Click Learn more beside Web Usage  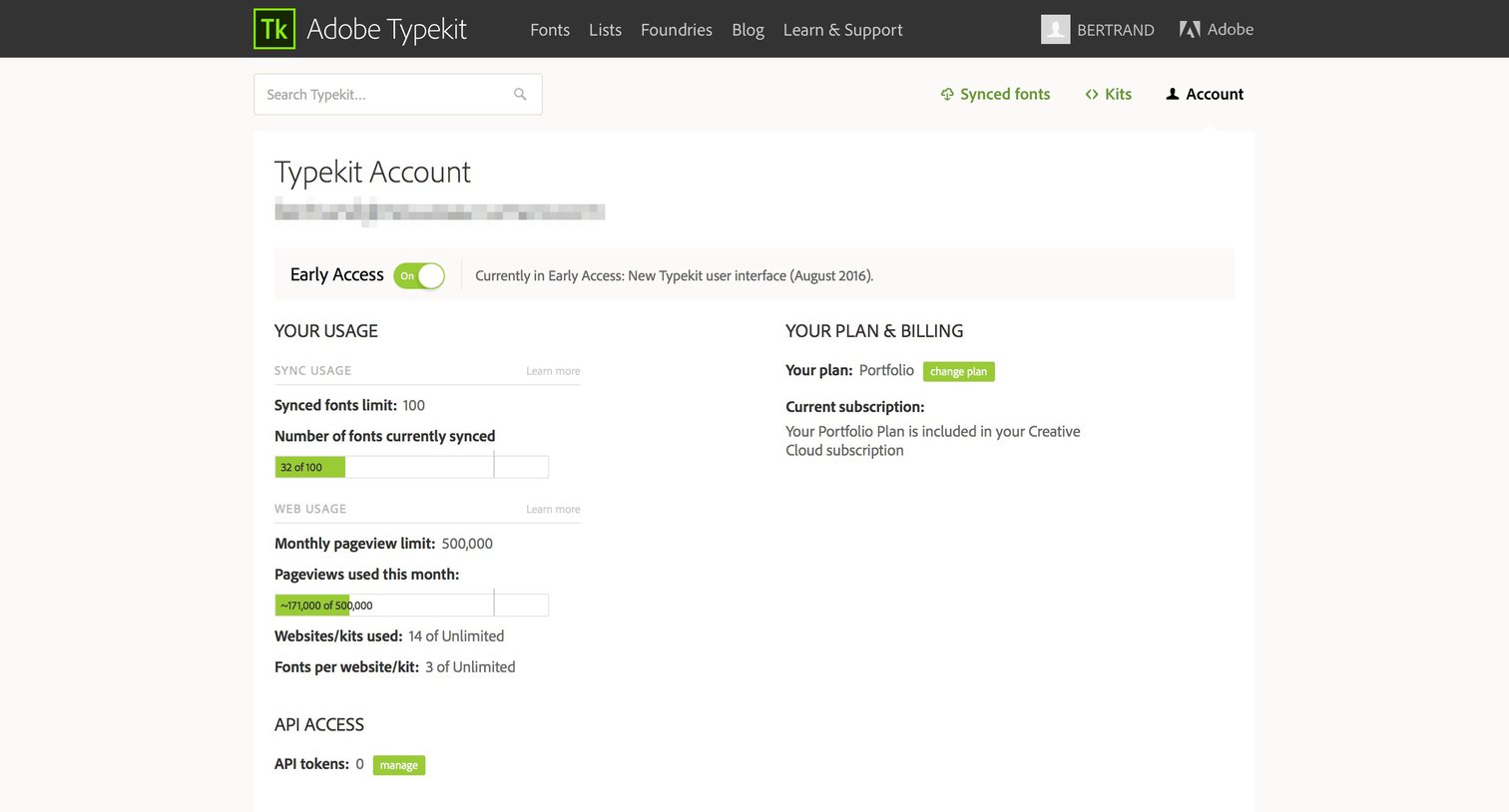(x=553, y=509)
